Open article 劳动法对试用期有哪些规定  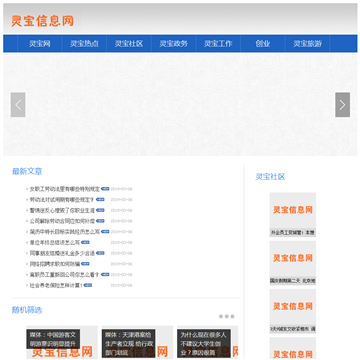click(62, 200)
